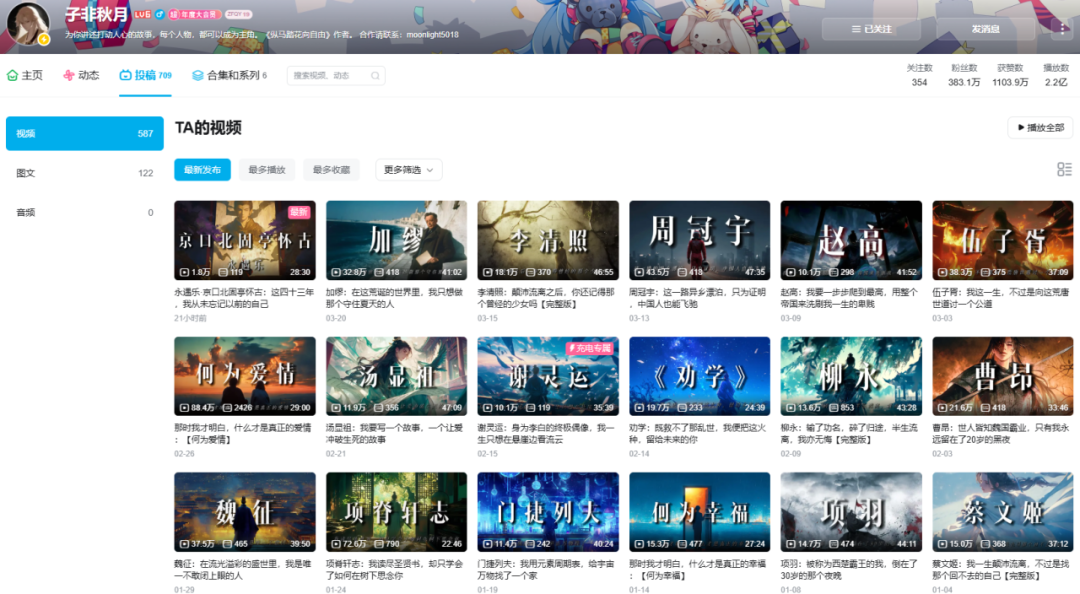
Task: Click the 发消息 message button
Action: click(x=985, y=29)
